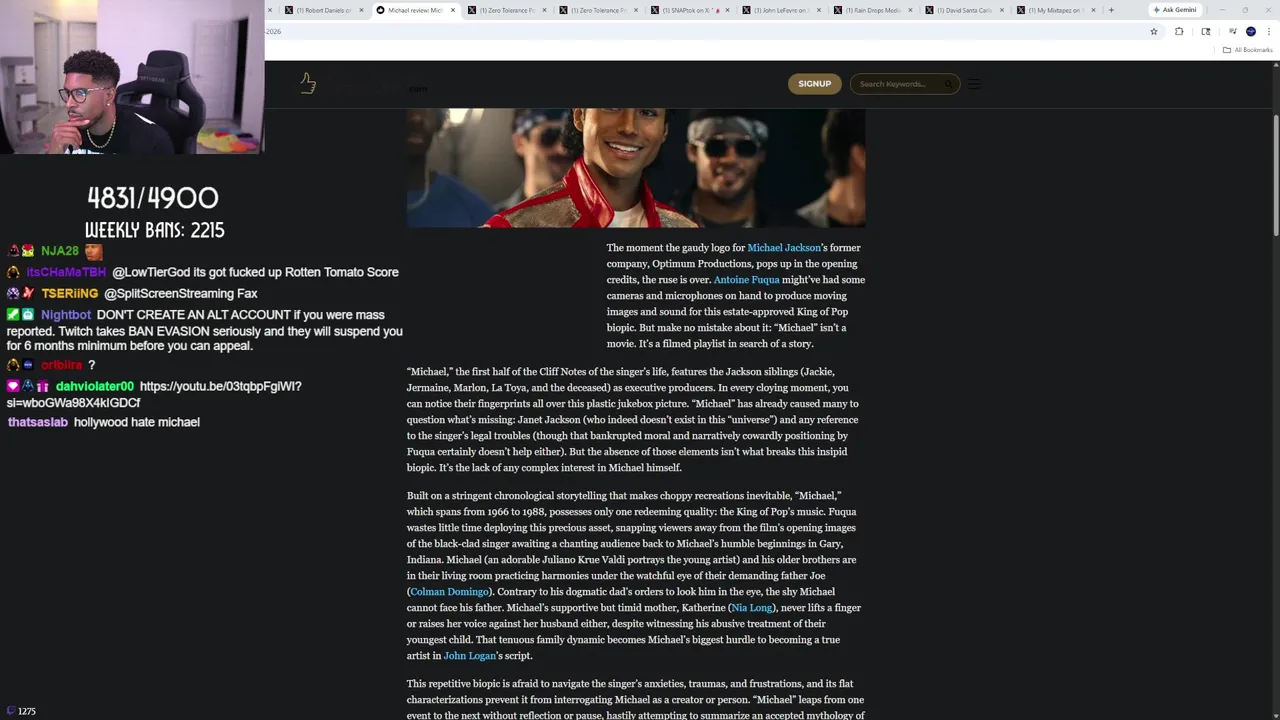Click the Nightbot chat username

(66, 315)
